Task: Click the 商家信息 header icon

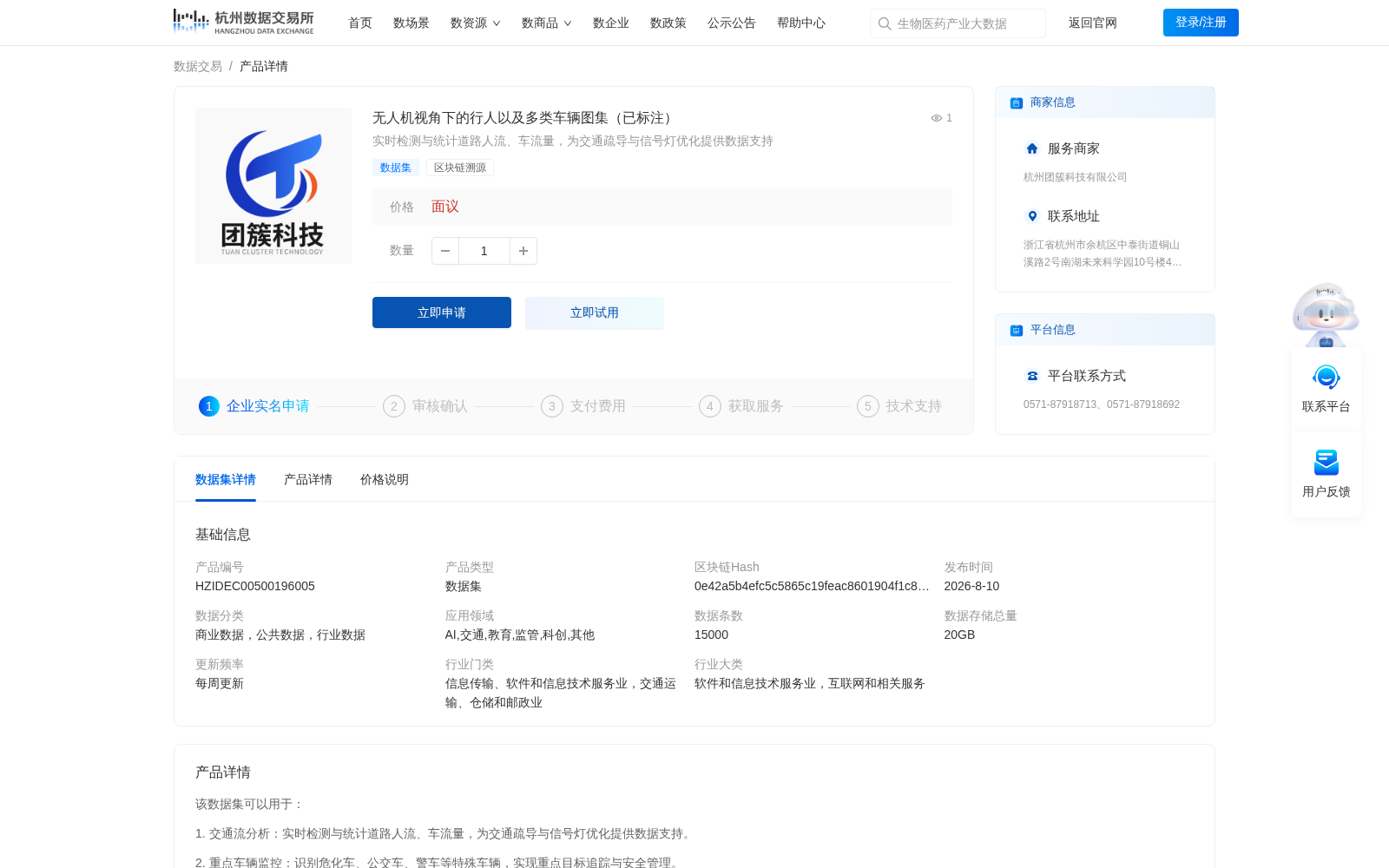Action: pos(1017,103)
